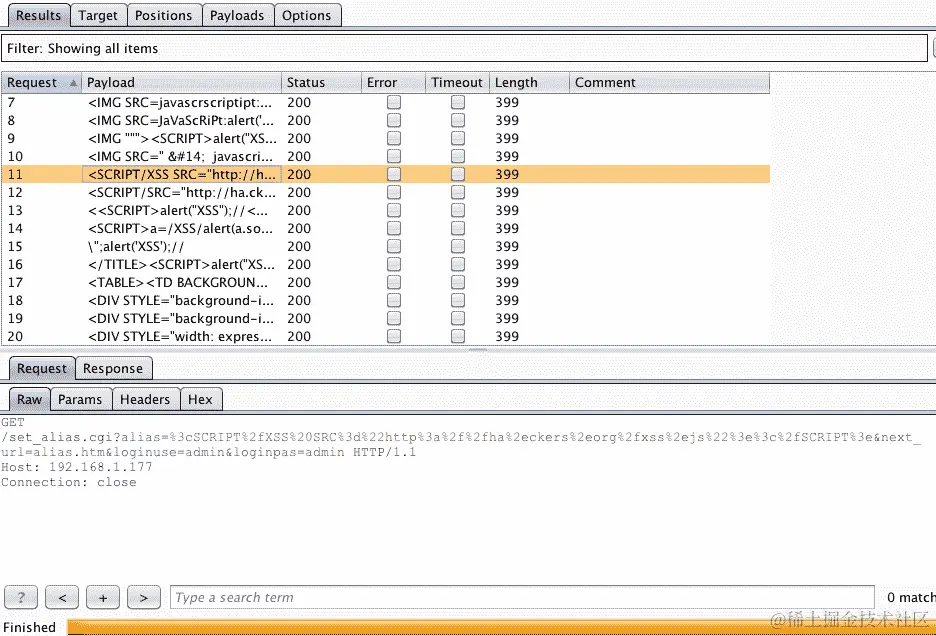The width and height of the screenshot is (936, 636).
Task: Toggle the Timeout checkbox for request 18
Action: [457, 300]
